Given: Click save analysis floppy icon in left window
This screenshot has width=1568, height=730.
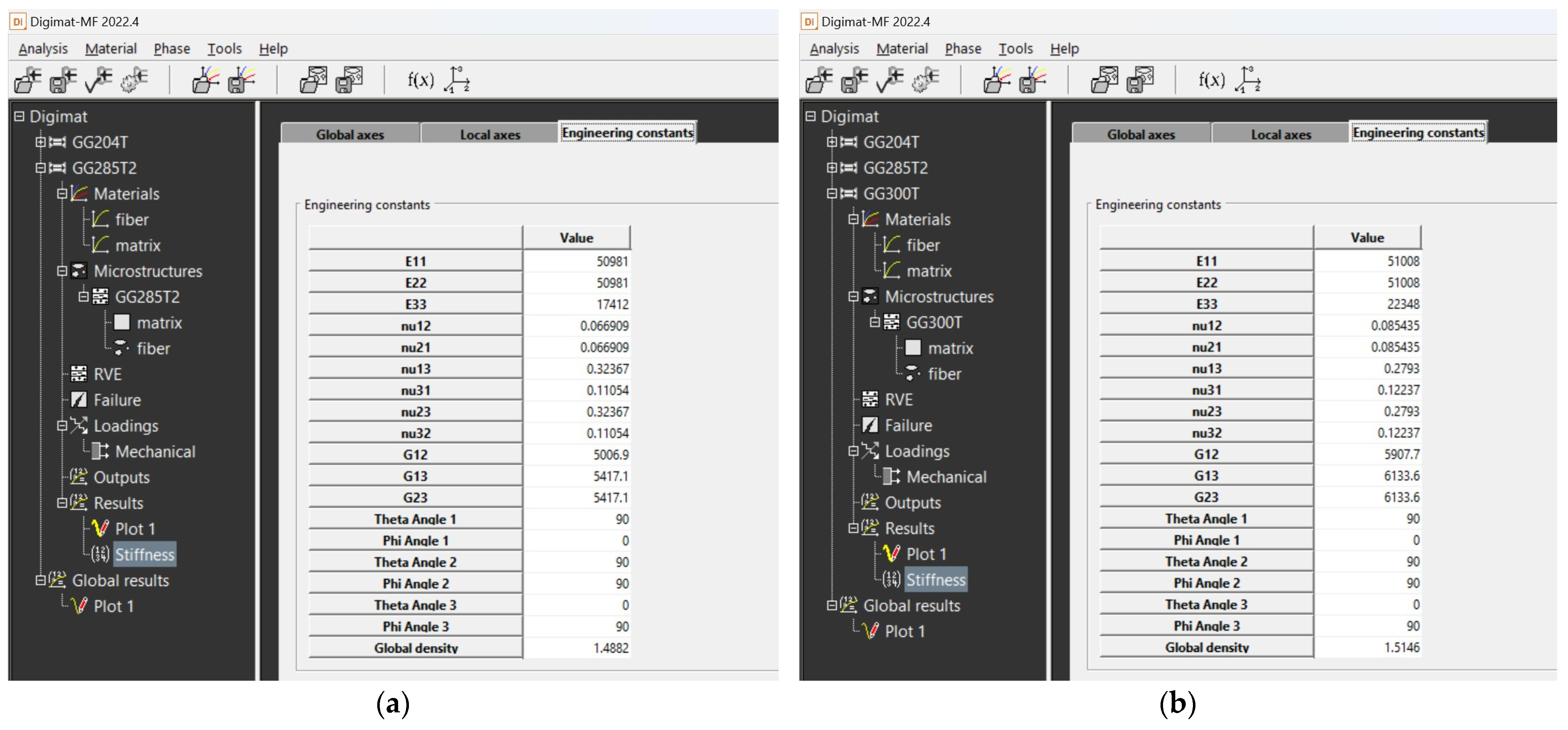Looking at the screenshot, I should pyautogui.click(x=63, y=80).
